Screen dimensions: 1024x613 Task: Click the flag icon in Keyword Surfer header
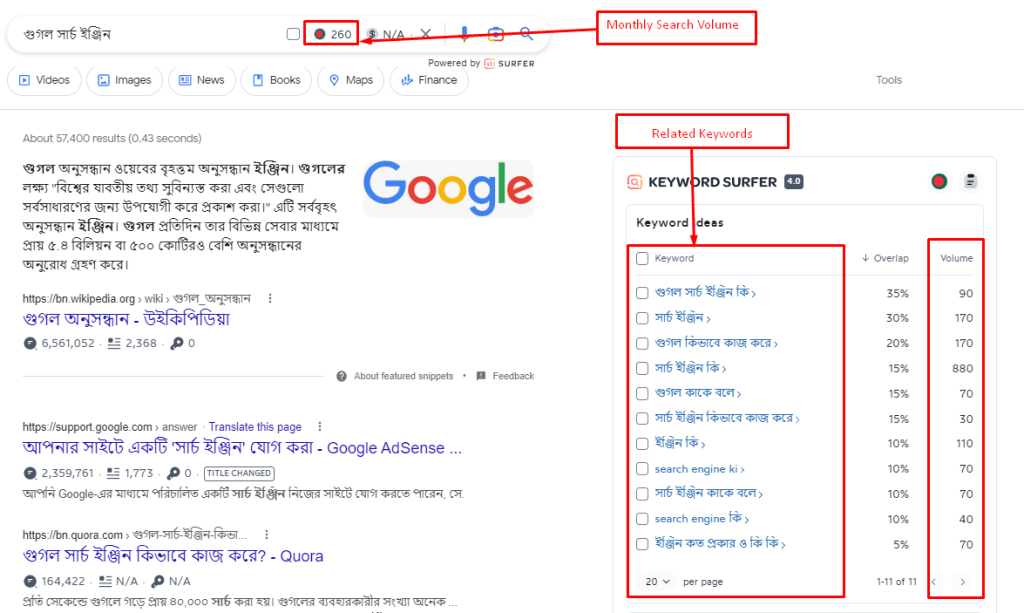coord(939,181)
